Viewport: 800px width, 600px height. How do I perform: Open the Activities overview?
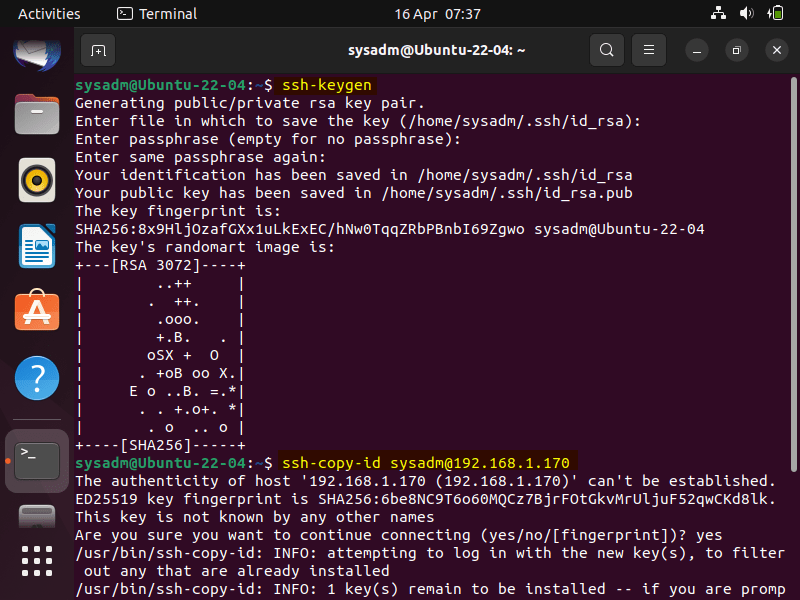point(48,13)
